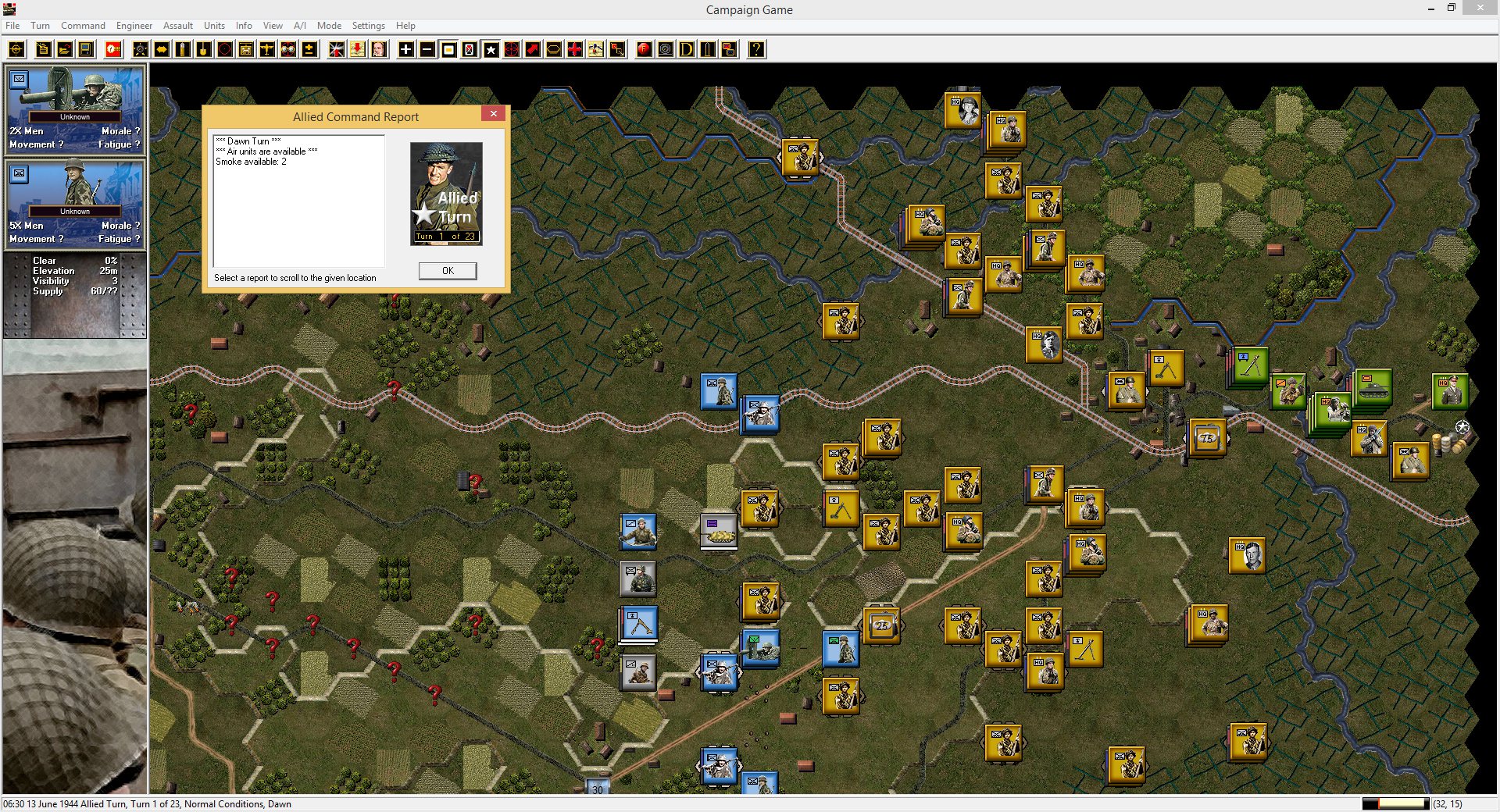Click the red down-arrow map icon

click(358, 49)
